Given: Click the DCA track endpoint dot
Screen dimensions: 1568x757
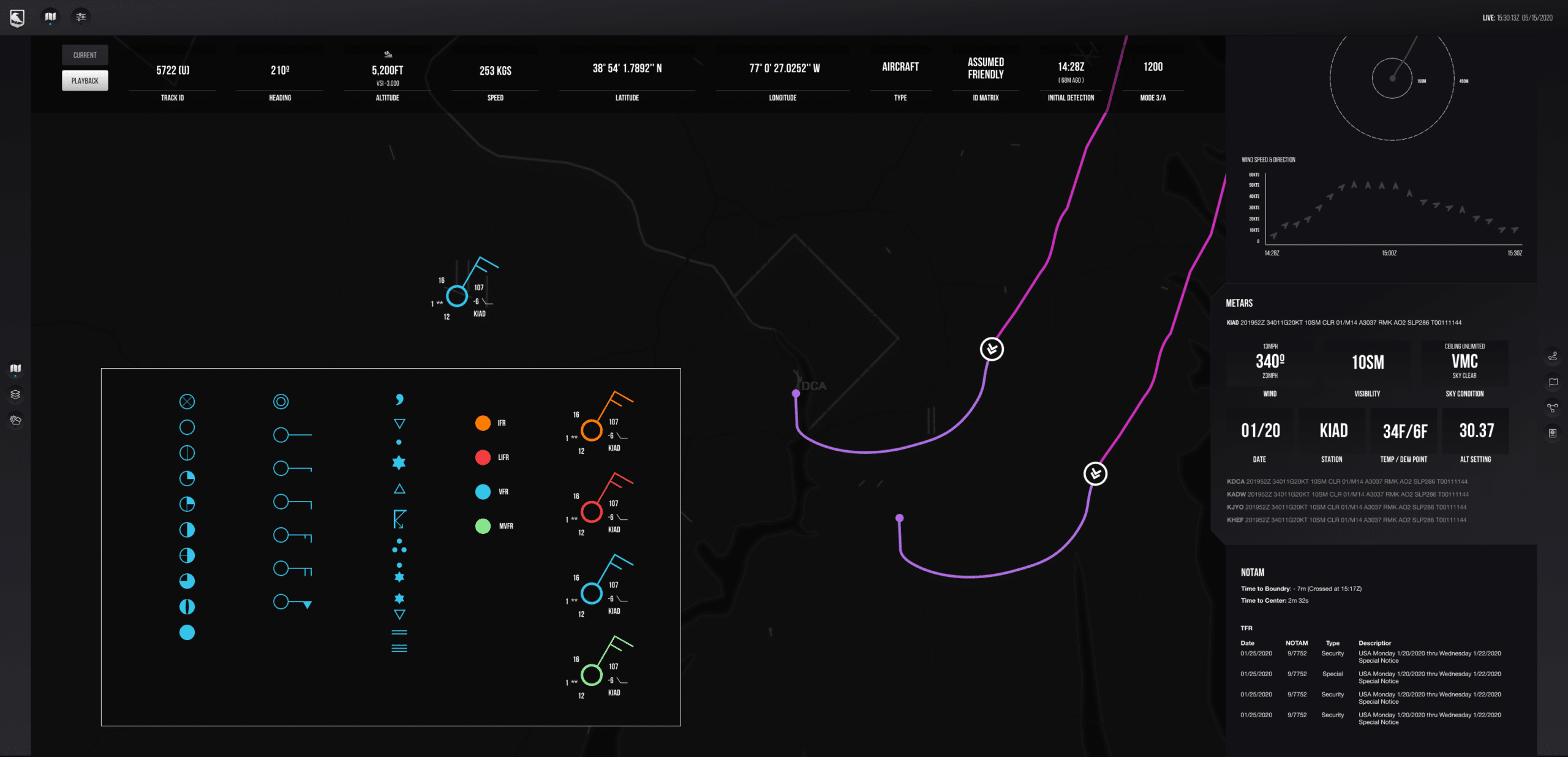Looking at the screenshot, I should 796,393.
